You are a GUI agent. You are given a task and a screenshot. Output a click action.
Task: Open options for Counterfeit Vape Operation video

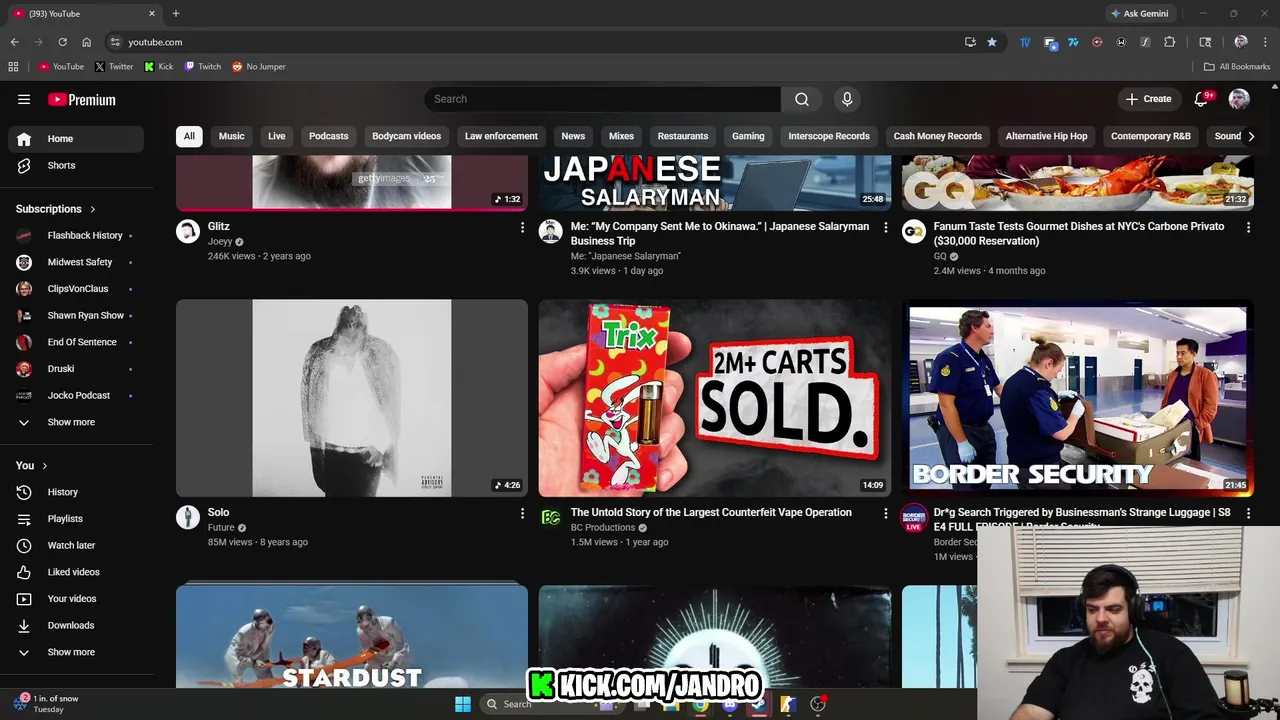point(885,513)
